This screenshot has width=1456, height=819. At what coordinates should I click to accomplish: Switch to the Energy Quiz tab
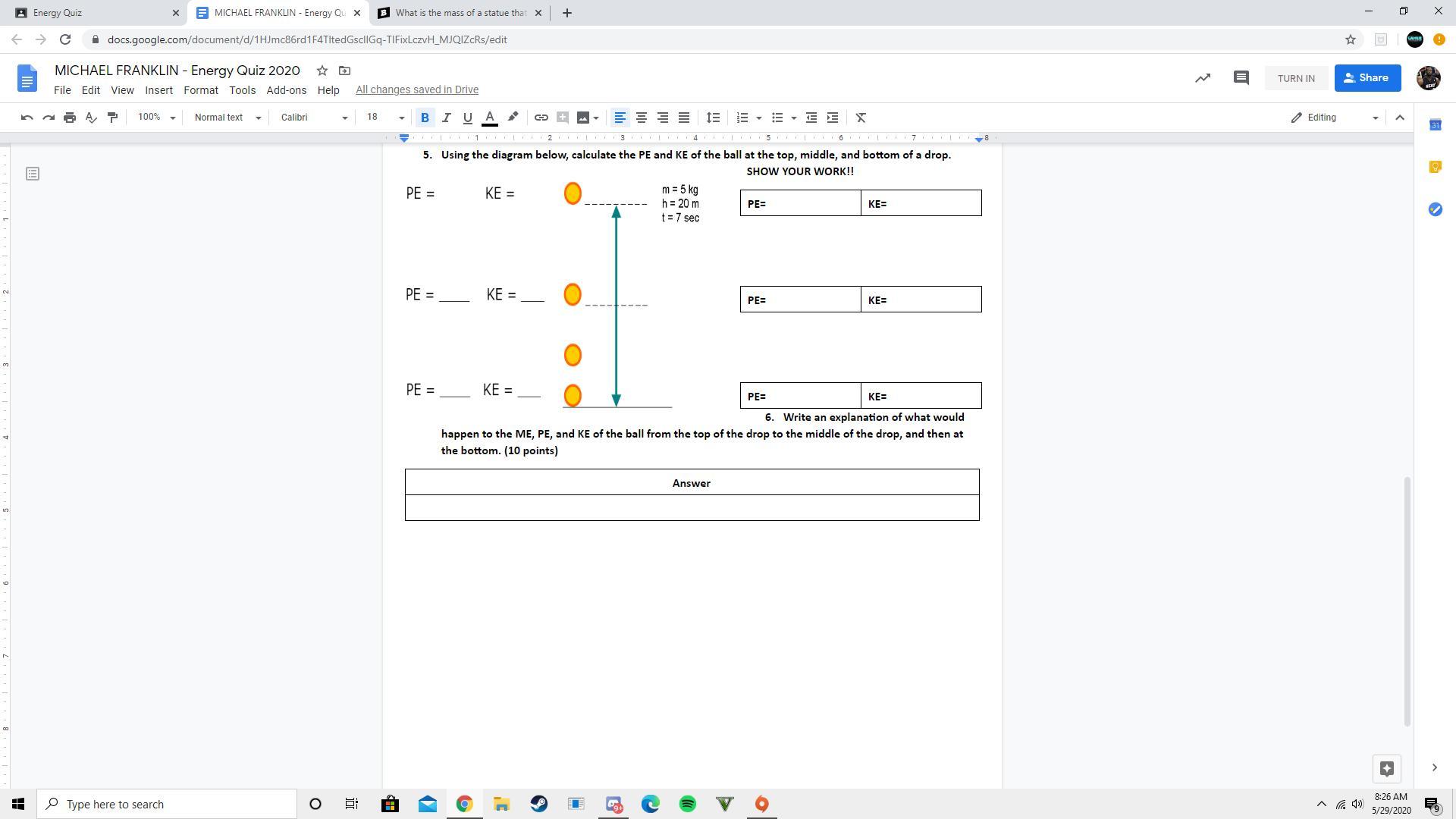[91, 13]
